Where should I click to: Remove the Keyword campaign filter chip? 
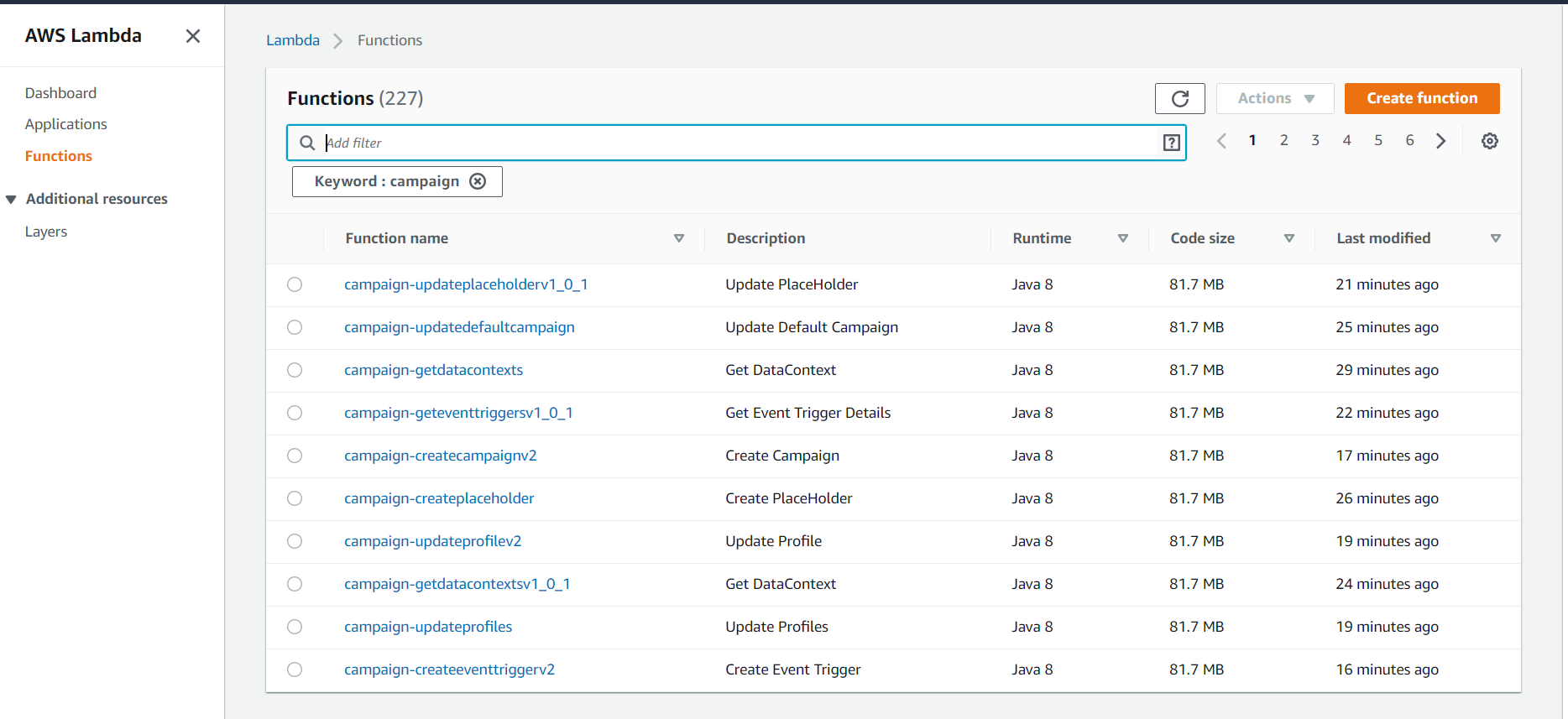(478, 181)
